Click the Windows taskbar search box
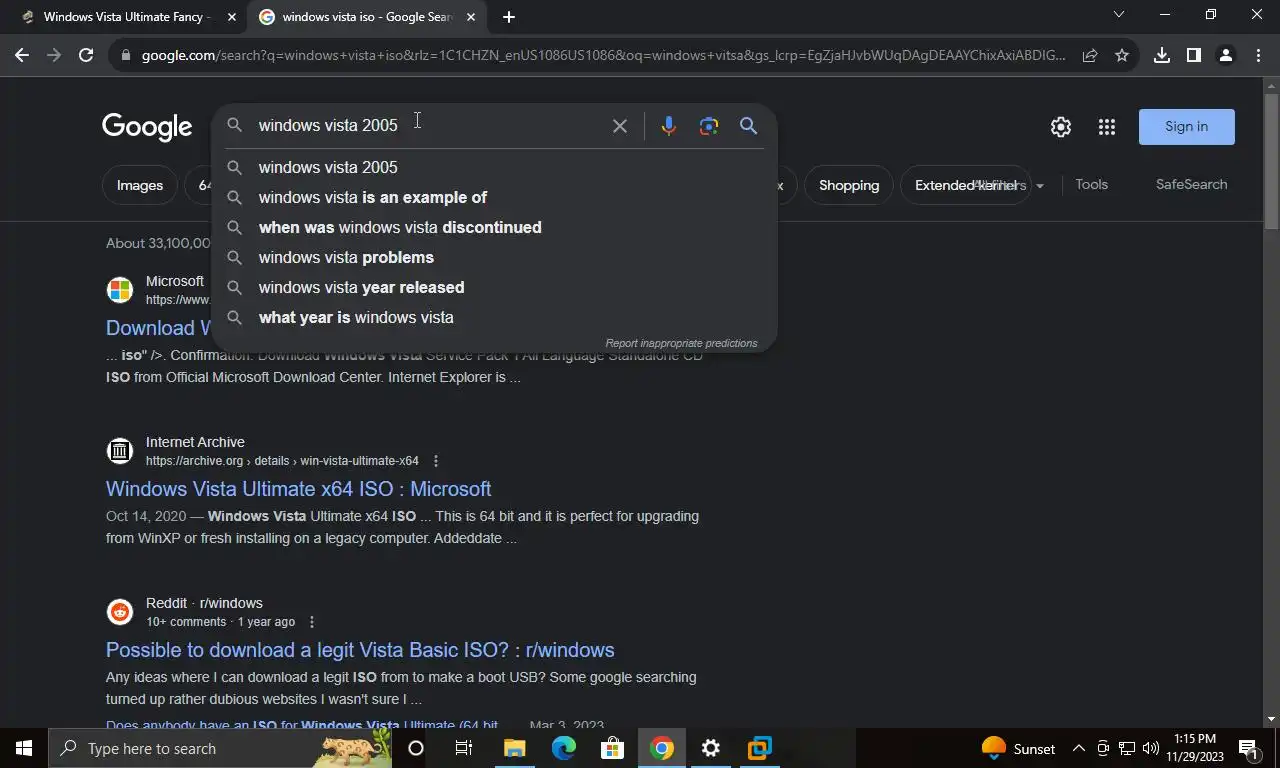Screen dimensions: 1280x768 [220, 748]
